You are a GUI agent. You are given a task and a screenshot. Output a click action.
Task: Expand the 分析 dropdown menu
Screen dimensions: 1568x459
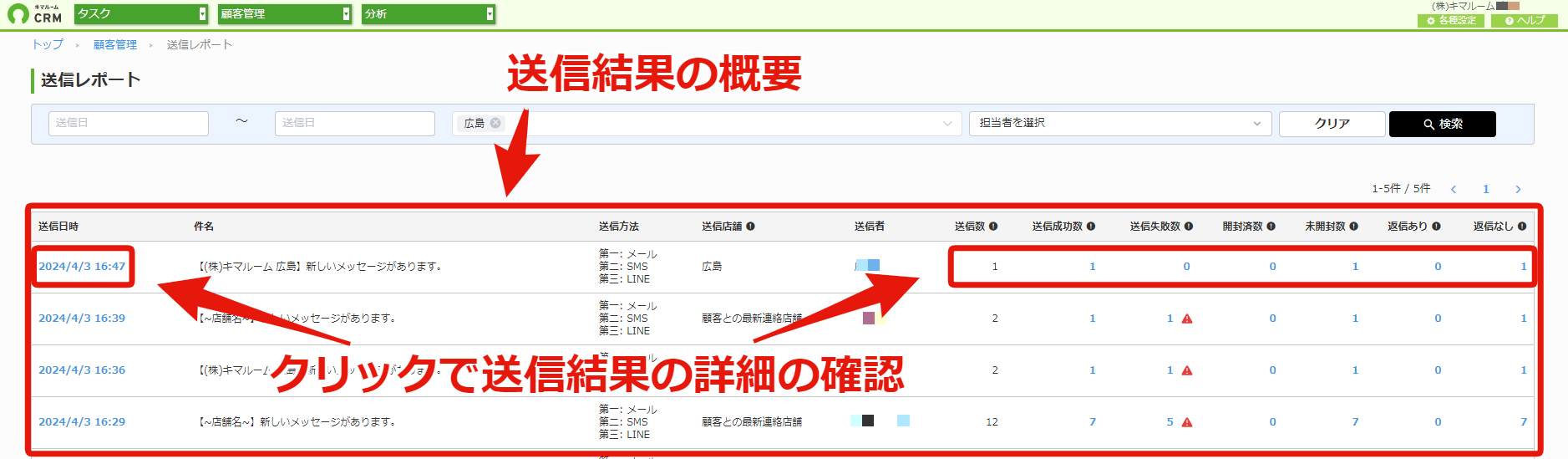point(429,14)
